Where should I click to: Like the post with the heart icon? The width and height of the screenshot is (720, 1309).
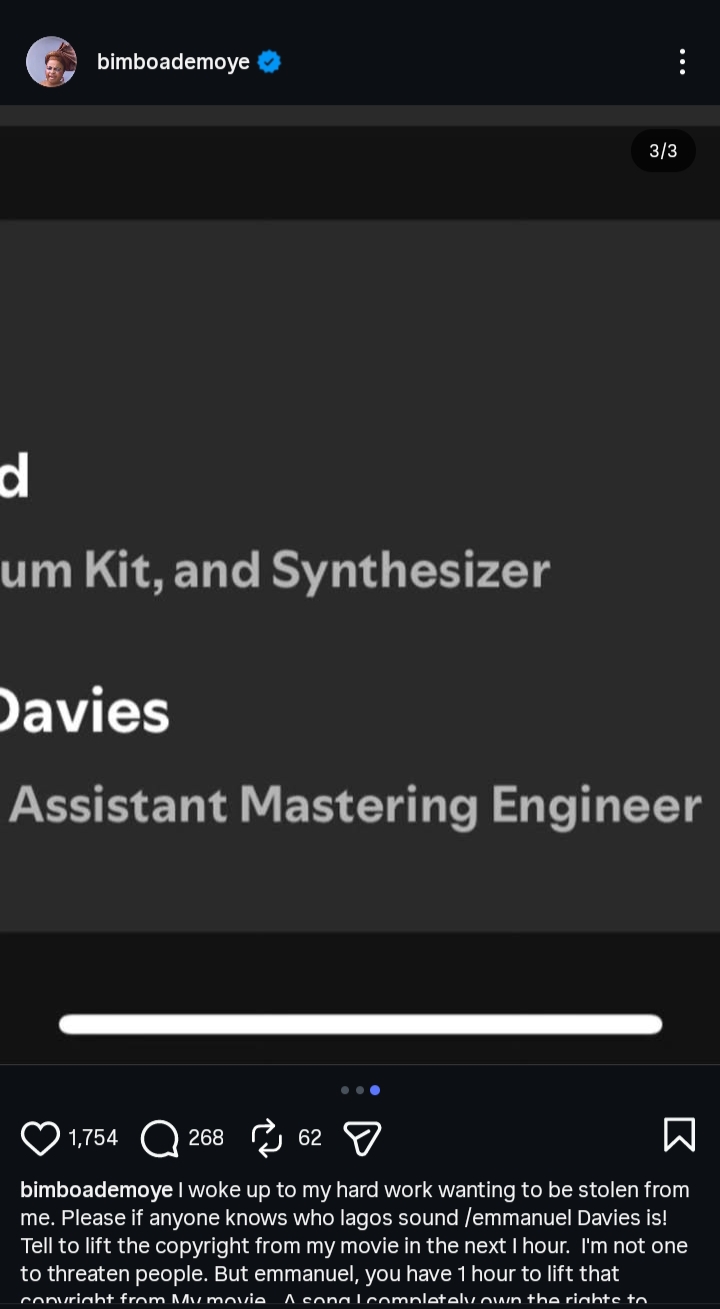point(41,1138)
